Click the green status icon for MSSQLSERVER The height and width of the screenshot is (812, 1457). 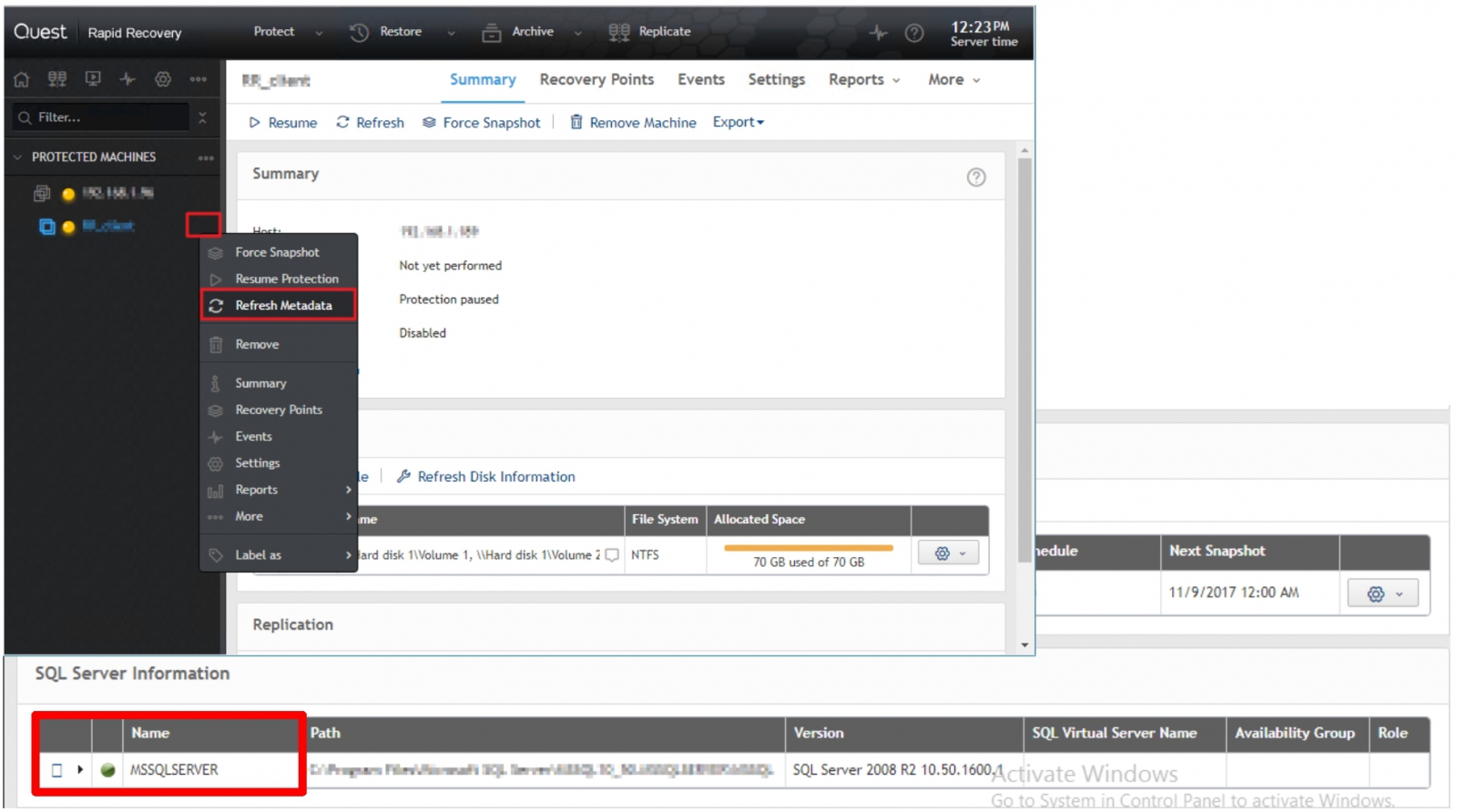tap(107, 770)
